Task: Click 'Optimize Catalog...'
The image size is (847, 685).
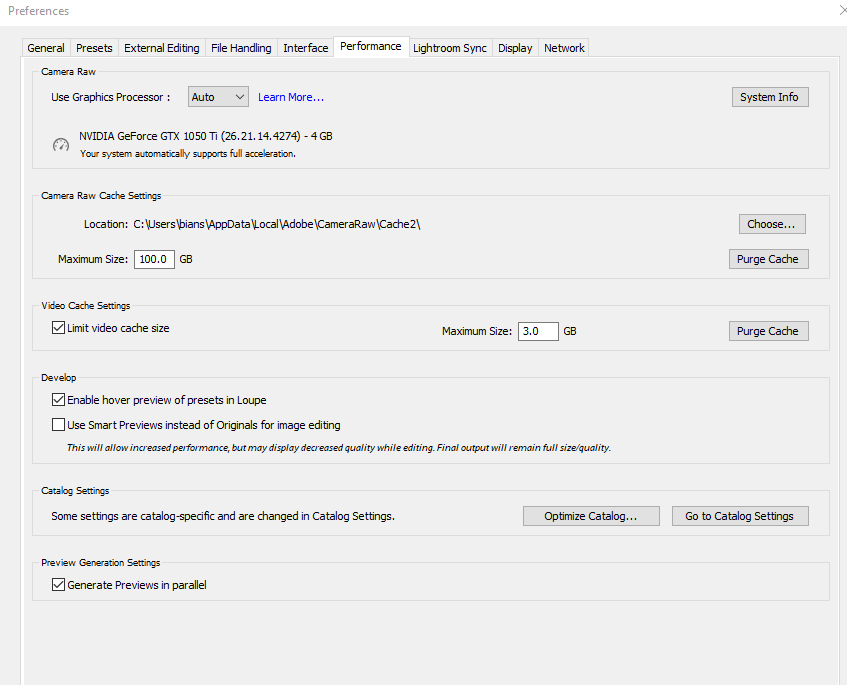Action: pyautogui.click(x=591, y=515)
